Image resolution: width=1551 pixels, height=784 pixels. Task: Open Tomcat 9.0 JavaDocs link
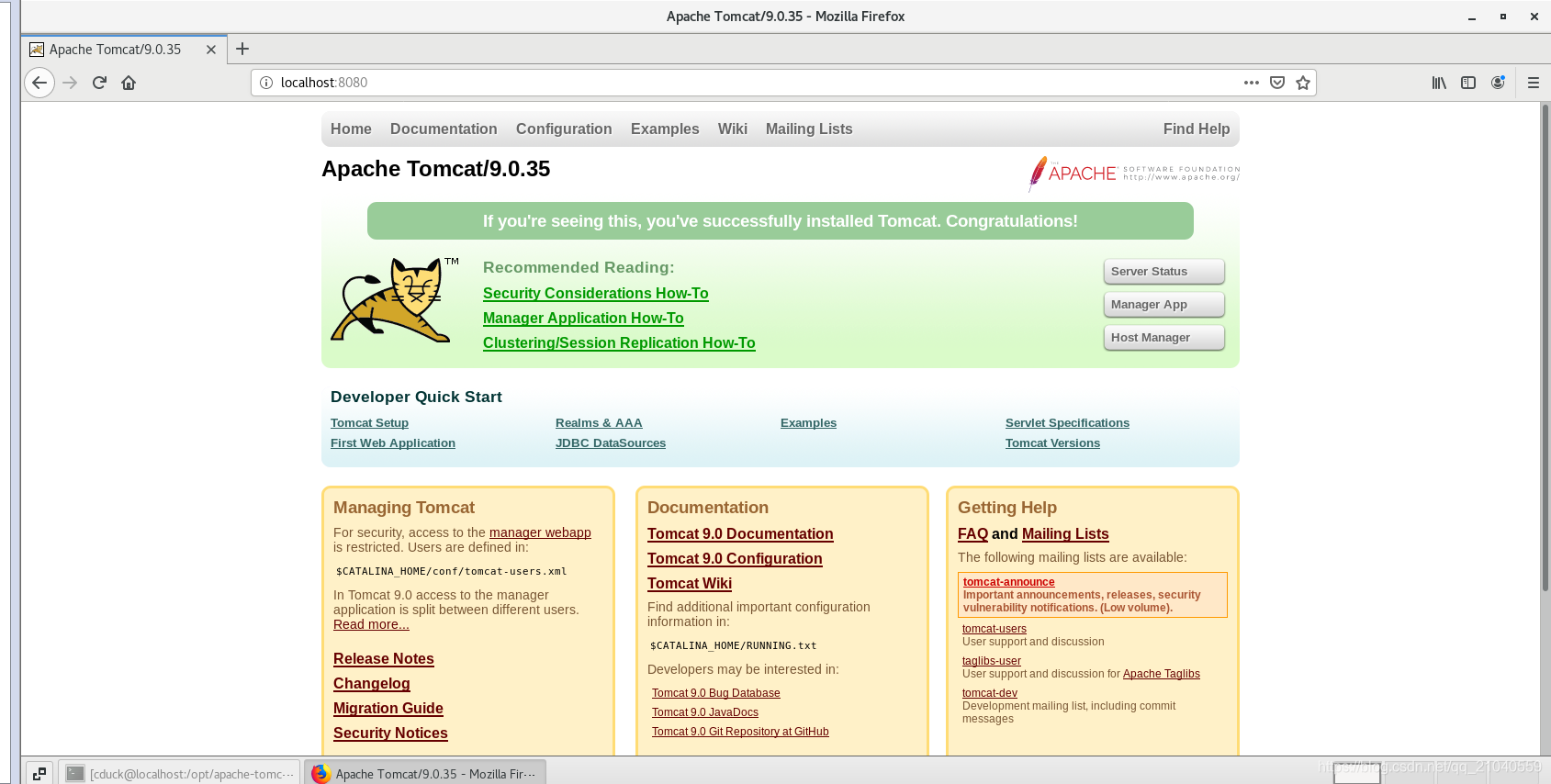705,712
